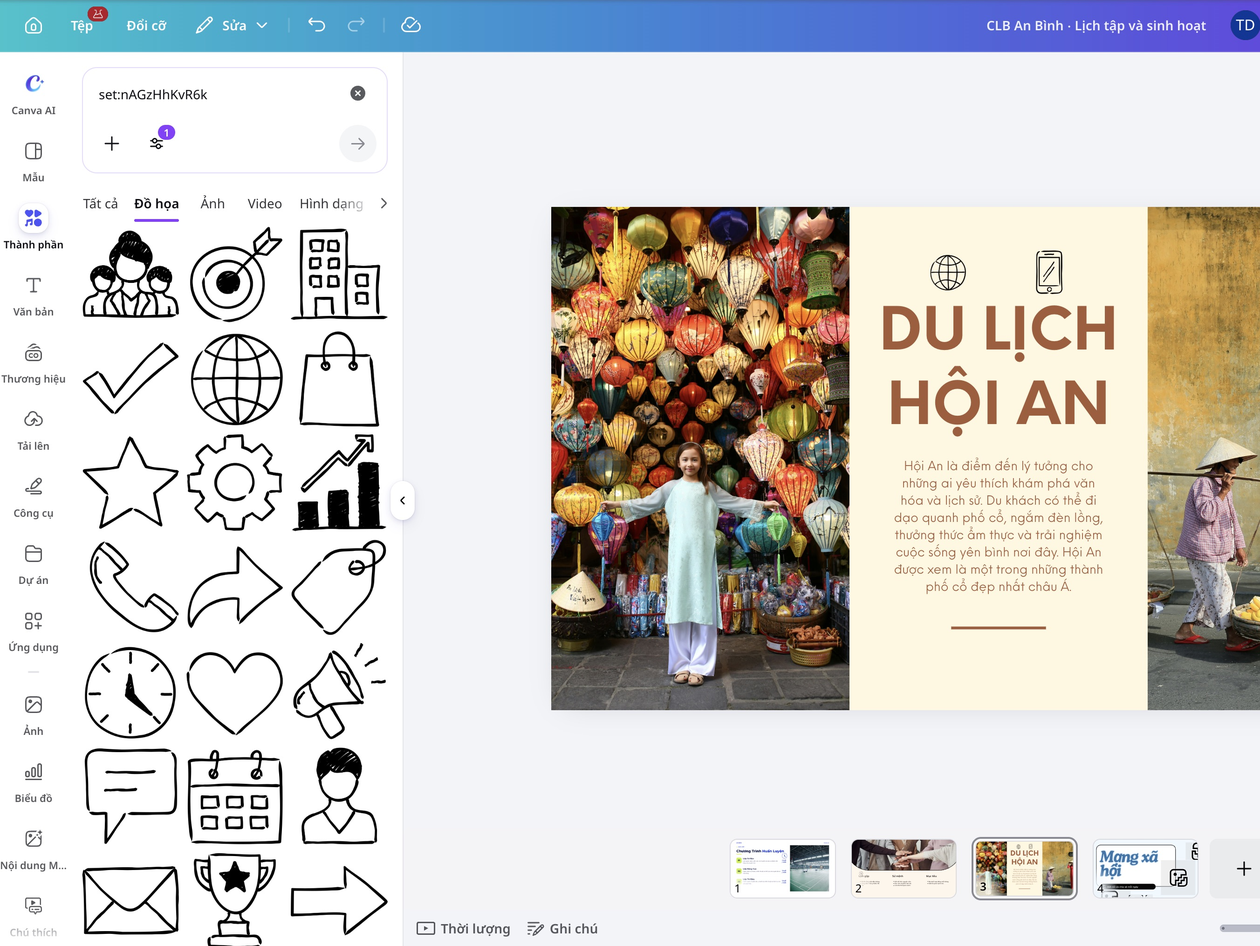Add the trophy with star graphic

(235, 900)
